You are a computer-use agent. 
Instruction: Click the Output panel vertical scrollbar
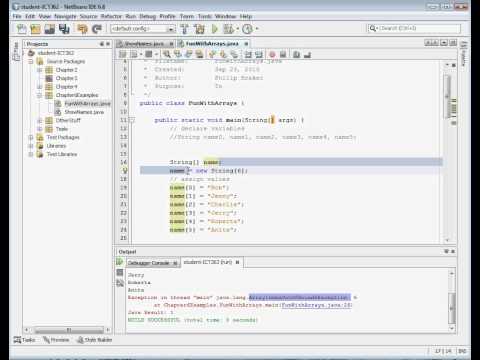452,301
